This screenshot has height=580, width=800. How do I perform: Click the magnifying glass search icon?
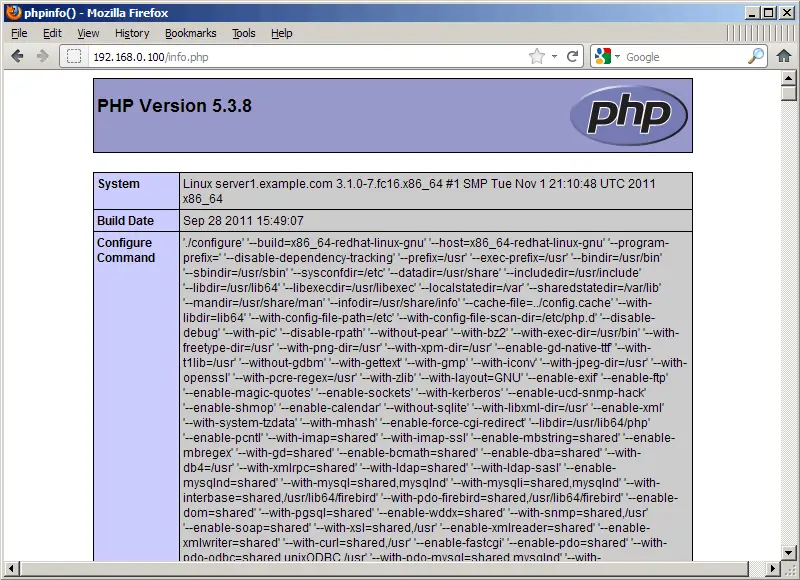coord(756,56)
